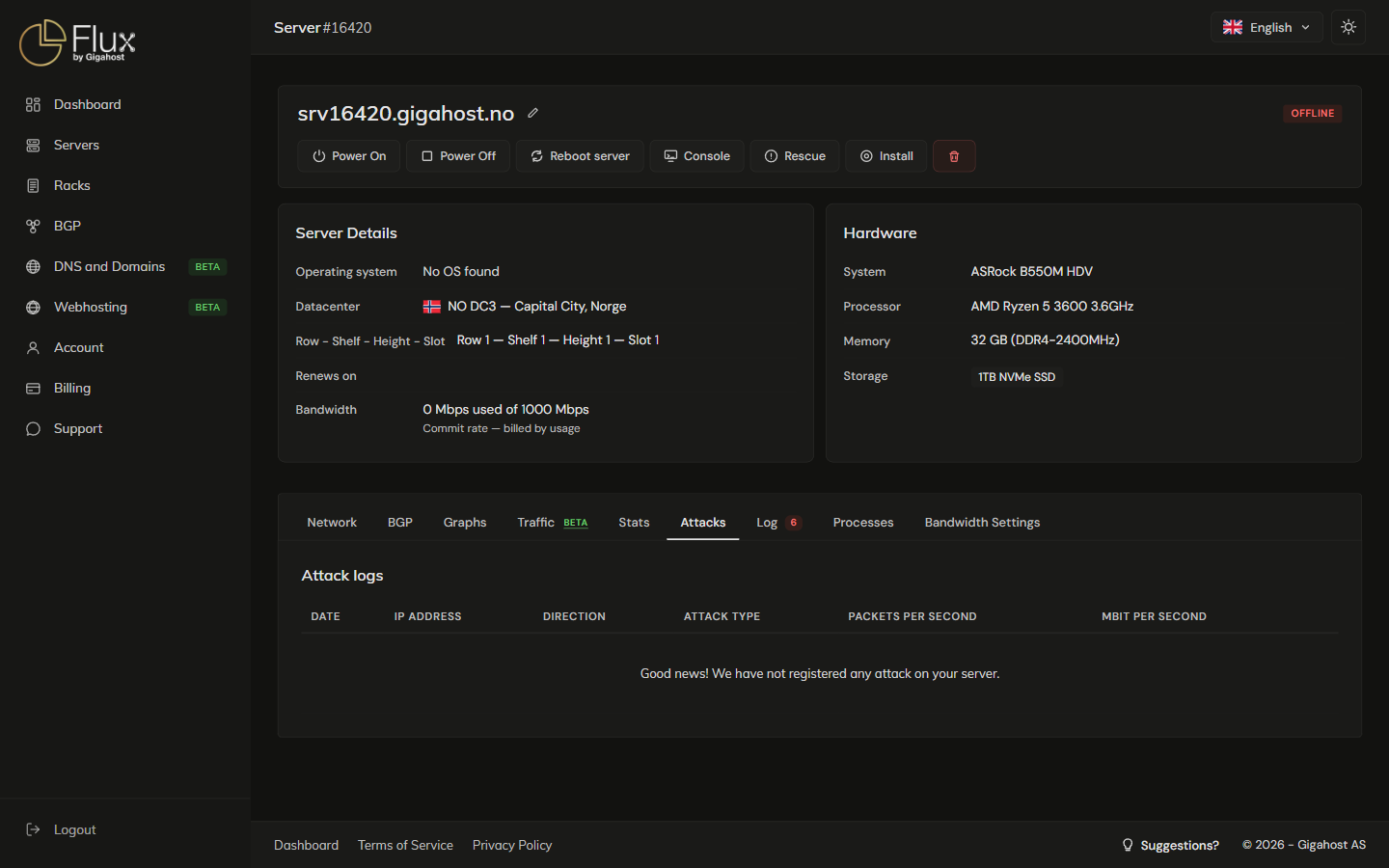Click the Servers sidebar icon
This screenshot has width=1389, height=868.
pyautogui.click(x=33, y=145)
